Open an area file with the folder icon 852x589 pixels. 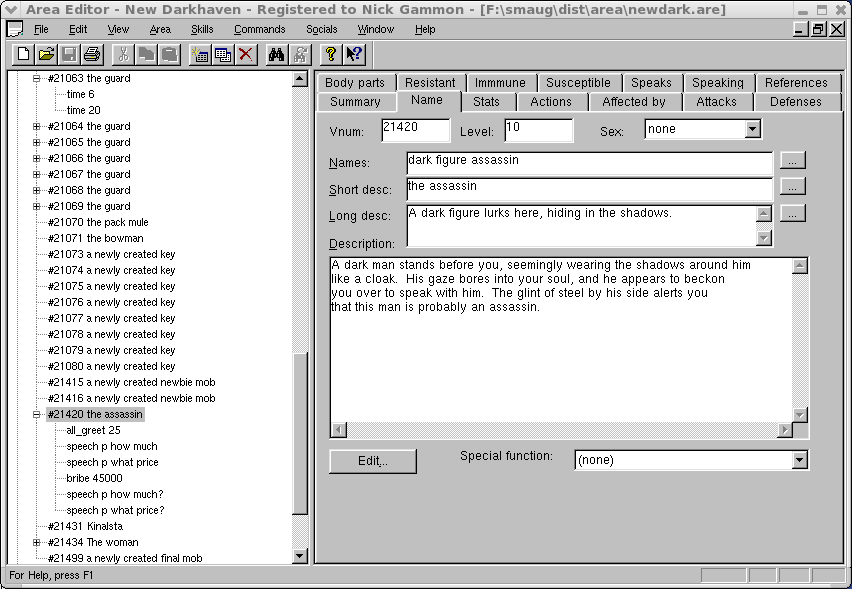(46, 54)
